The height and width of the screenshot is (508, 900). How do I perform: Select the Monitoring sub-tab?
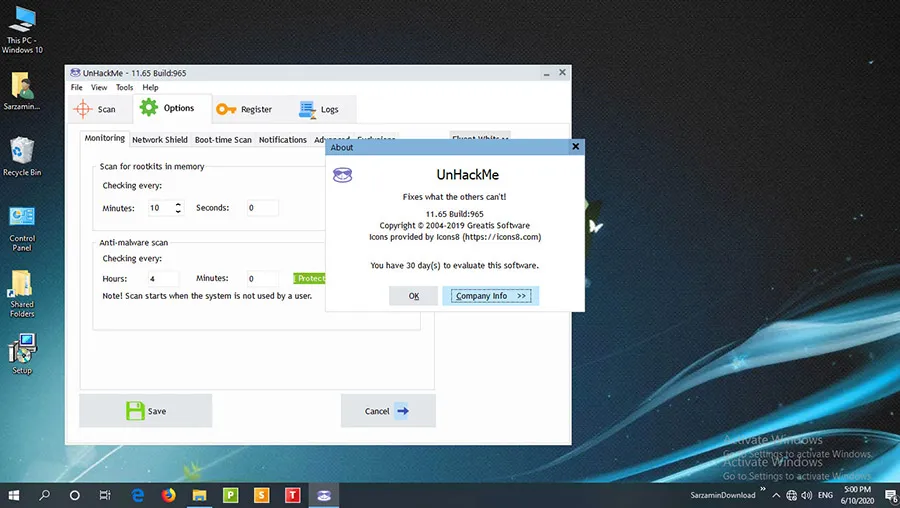coord(104,138)
